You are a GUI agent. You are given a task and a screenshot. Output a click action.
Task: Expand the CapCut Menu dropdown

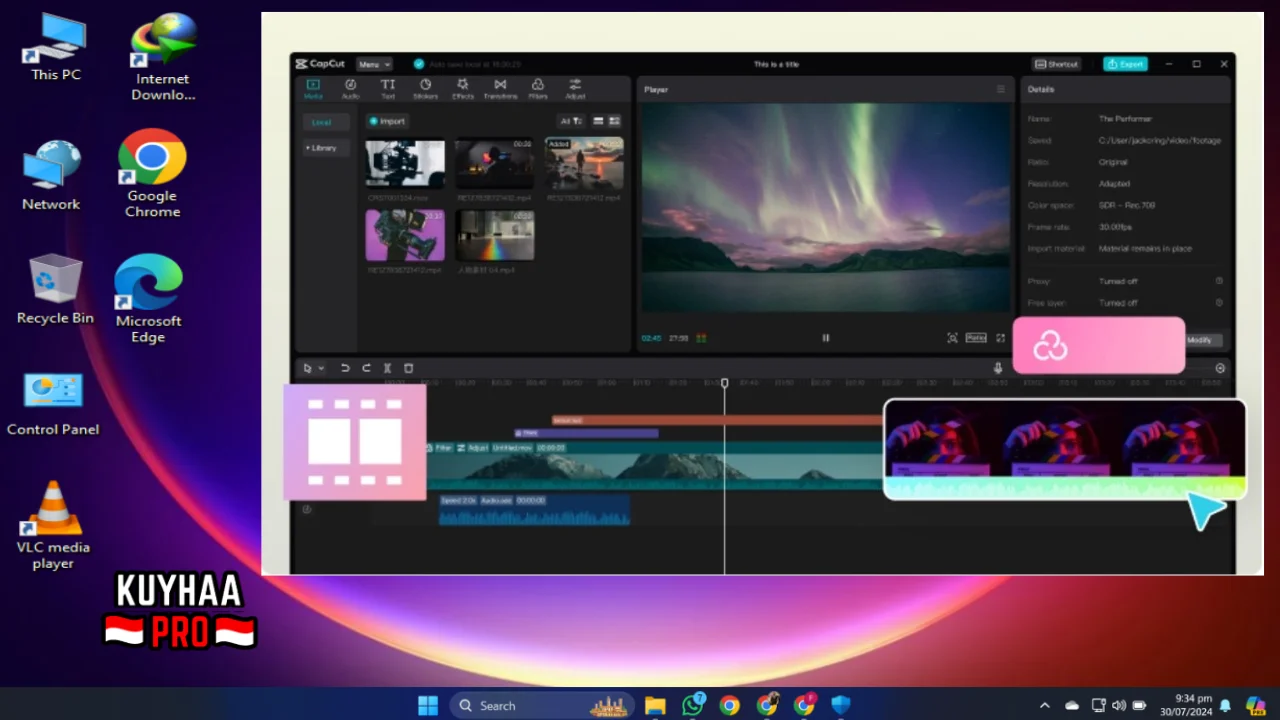374,64
